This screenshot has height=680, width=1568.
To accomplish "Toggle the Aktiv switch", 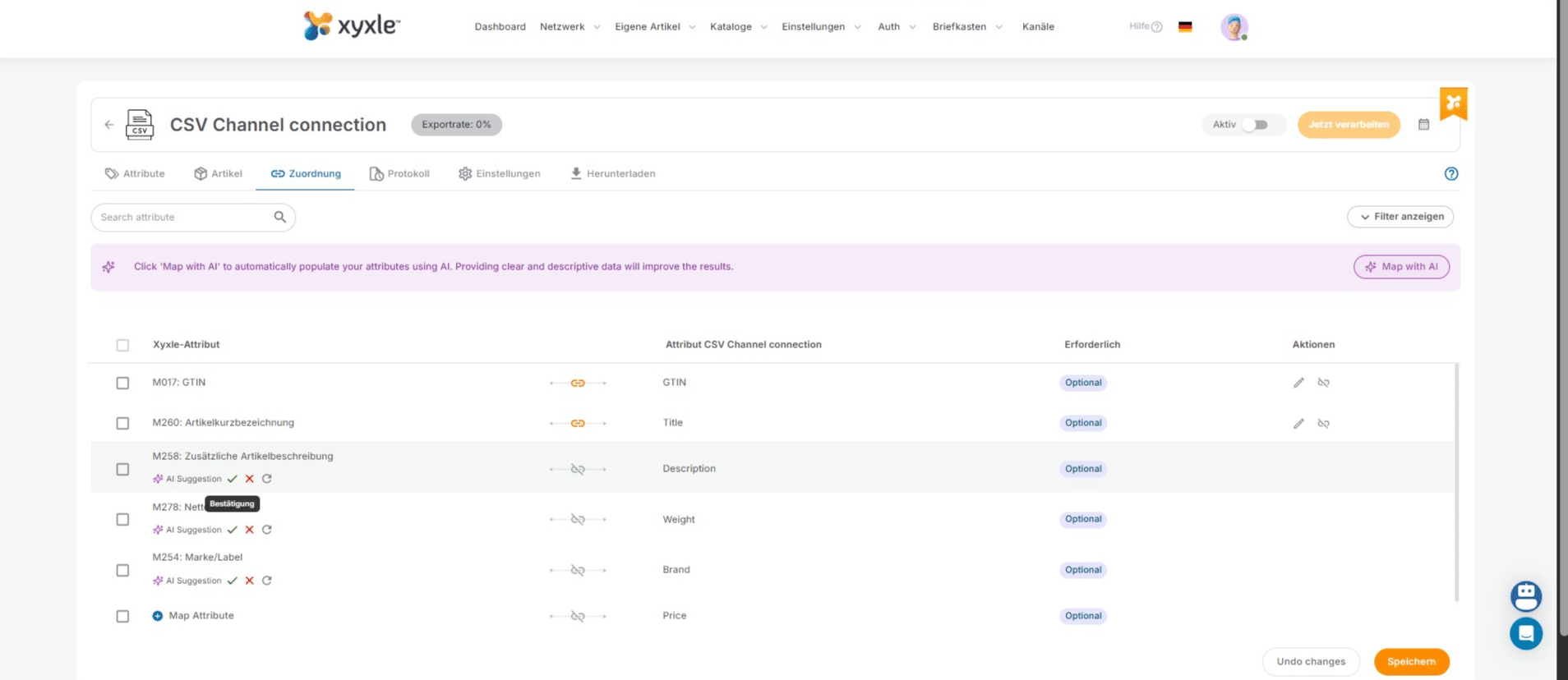I will [x=1255, y=125].
